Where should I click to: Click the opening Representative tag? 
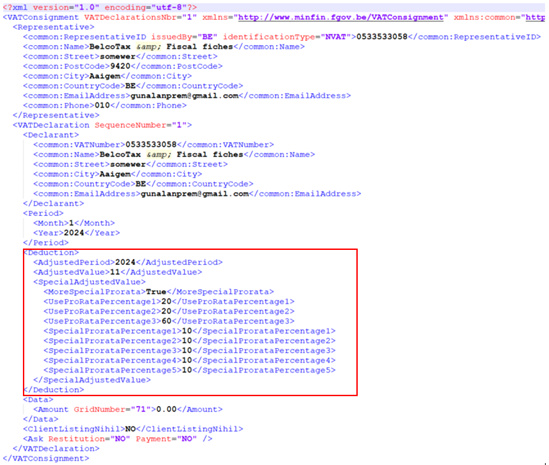click(54, 27)
